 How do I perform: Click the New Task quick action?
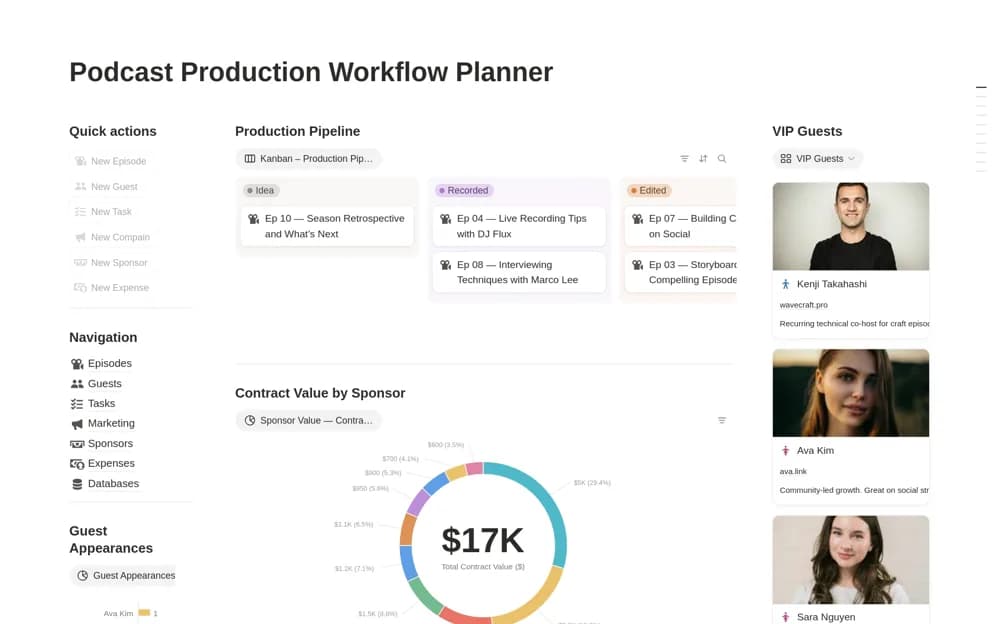(103, 212)
